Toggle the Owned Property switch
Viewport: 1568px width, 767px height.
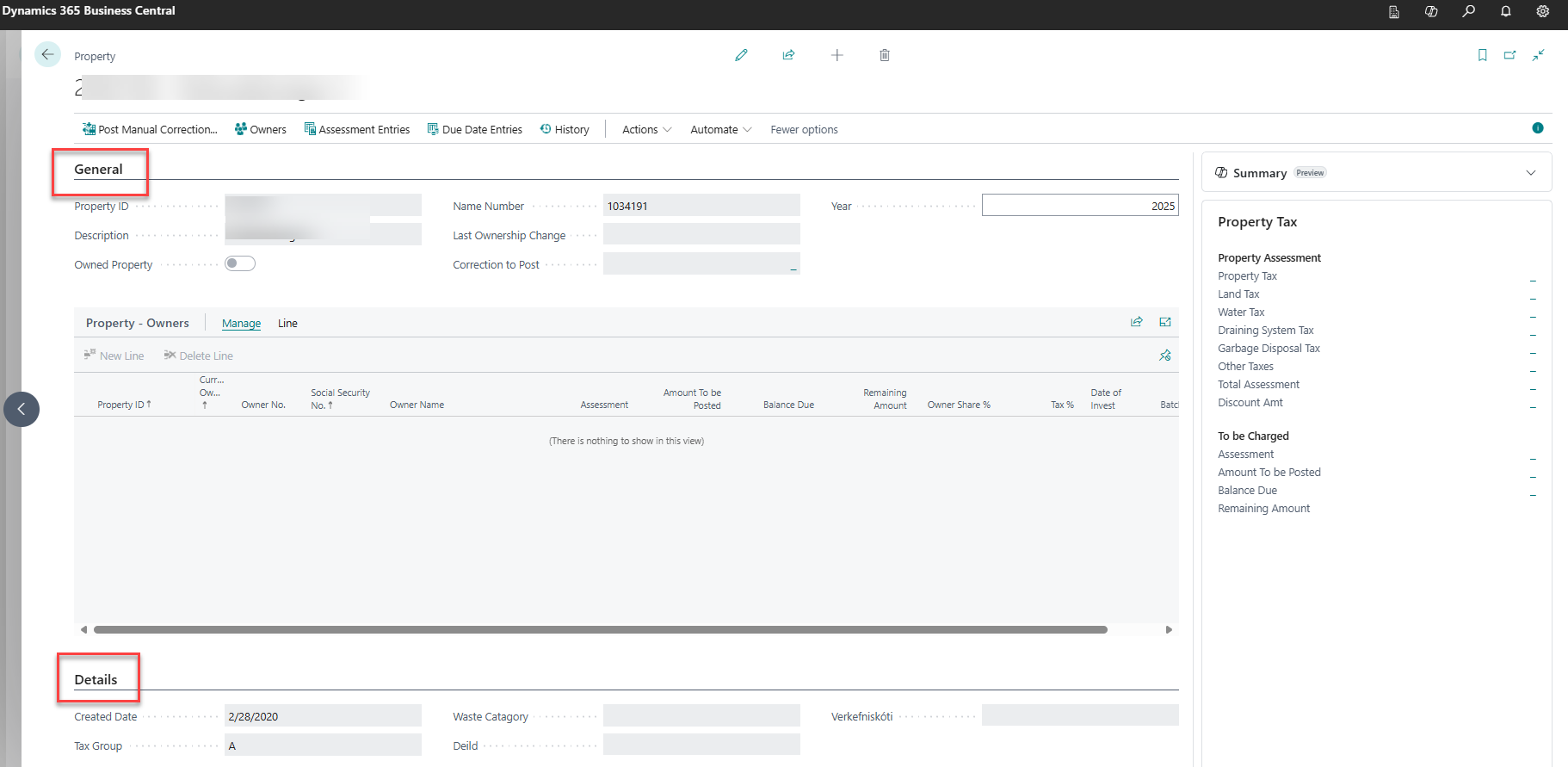(240, 263)
